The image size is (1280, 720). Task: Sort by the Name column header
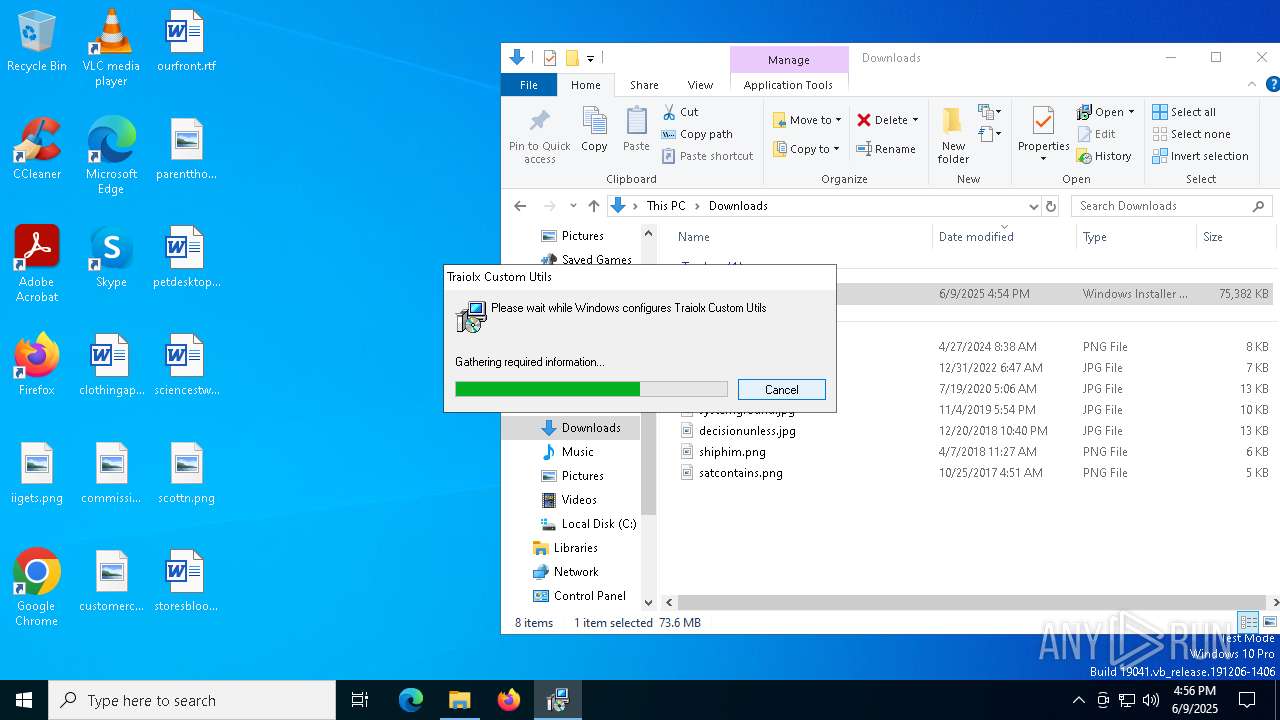point(694,237)
